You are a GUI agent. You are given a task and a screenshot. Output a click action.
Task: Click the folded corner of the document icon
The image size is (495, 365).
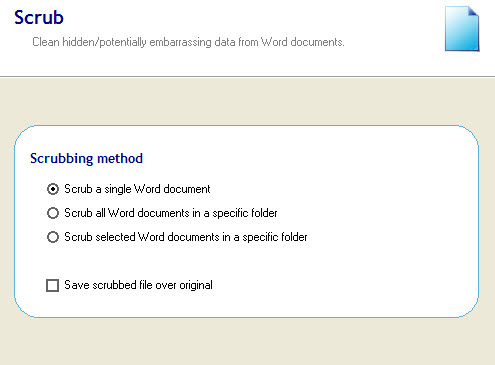pyautogui.click(x=473, y=11)
